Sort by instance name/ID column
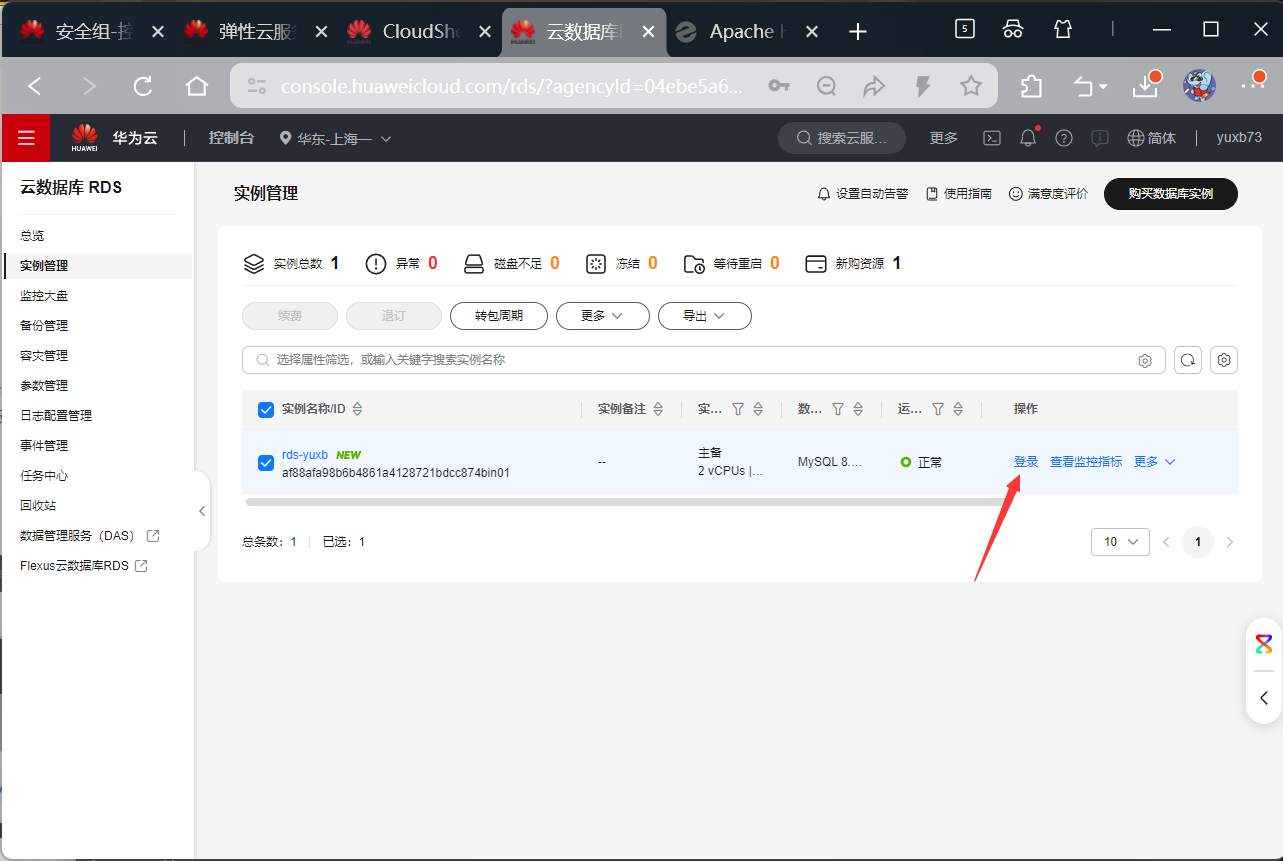The image size is (1283, 861). 358,409
